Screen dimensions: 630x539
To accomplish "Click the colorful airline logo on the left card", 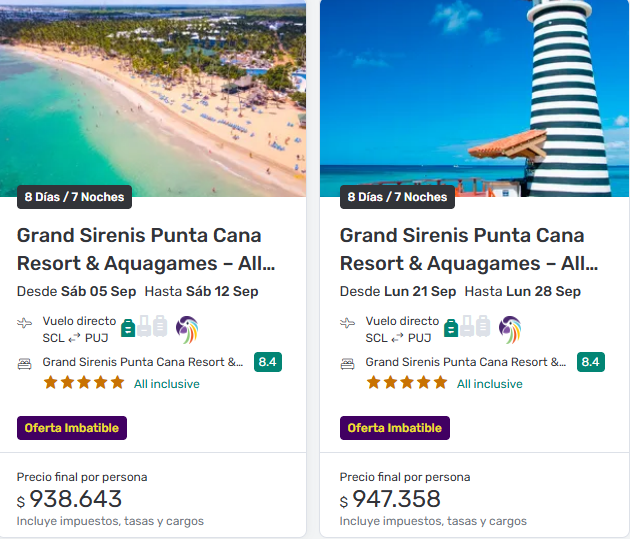I will pos(187,329).
